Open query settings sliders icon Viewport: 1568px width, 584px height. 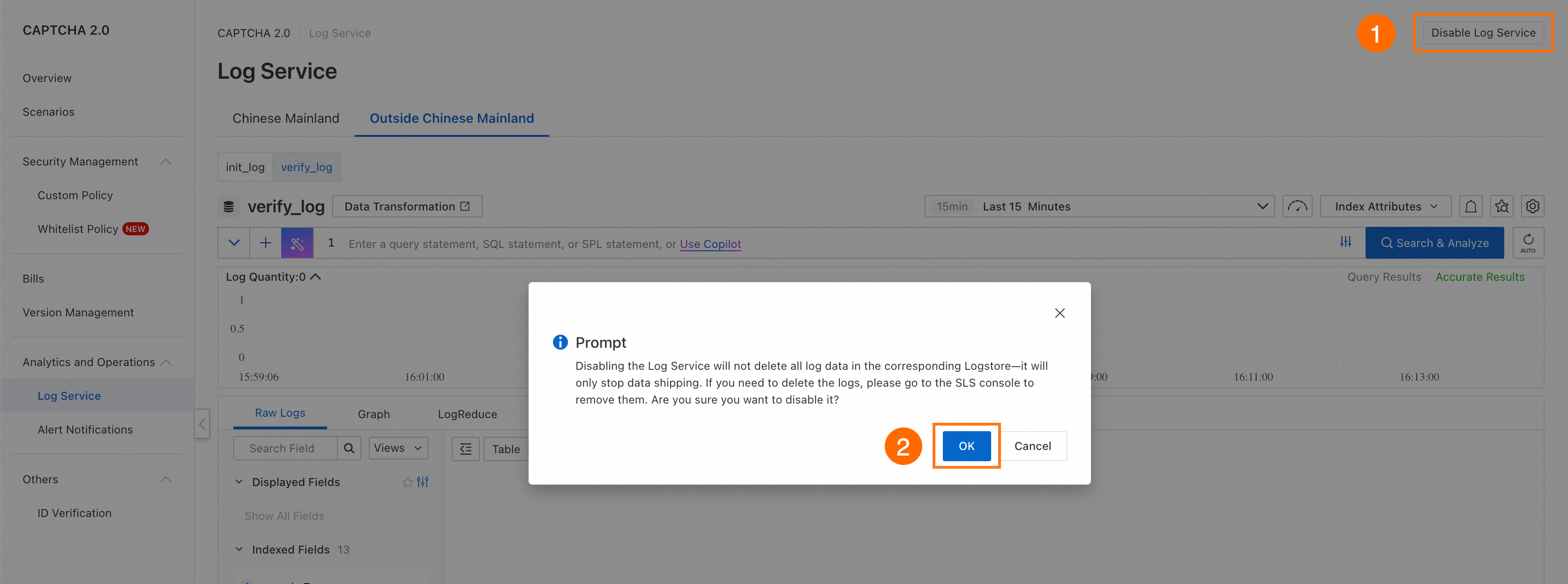point(1345,242)
